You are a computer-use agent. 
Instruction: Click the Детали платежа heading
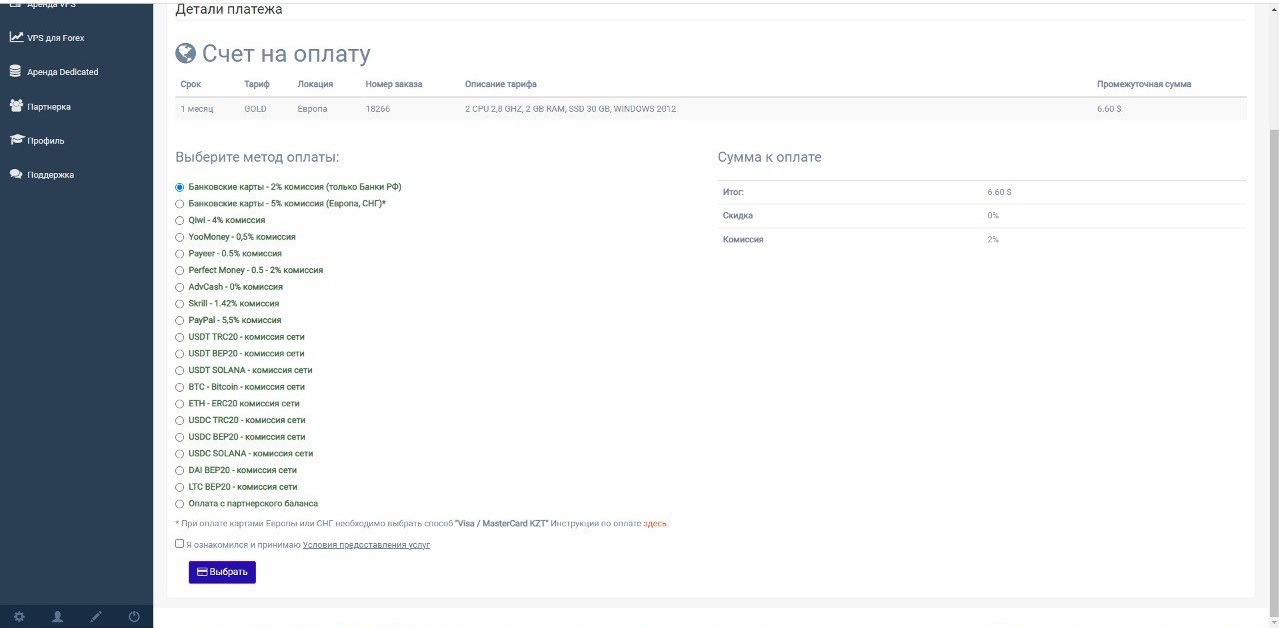(229, 10)
